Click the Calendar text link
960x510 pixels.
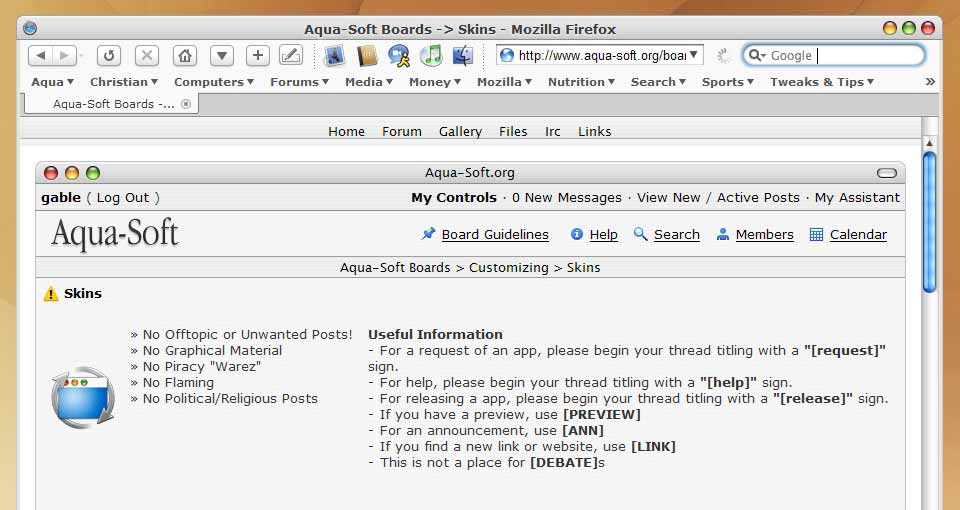[x=858, y=234]
